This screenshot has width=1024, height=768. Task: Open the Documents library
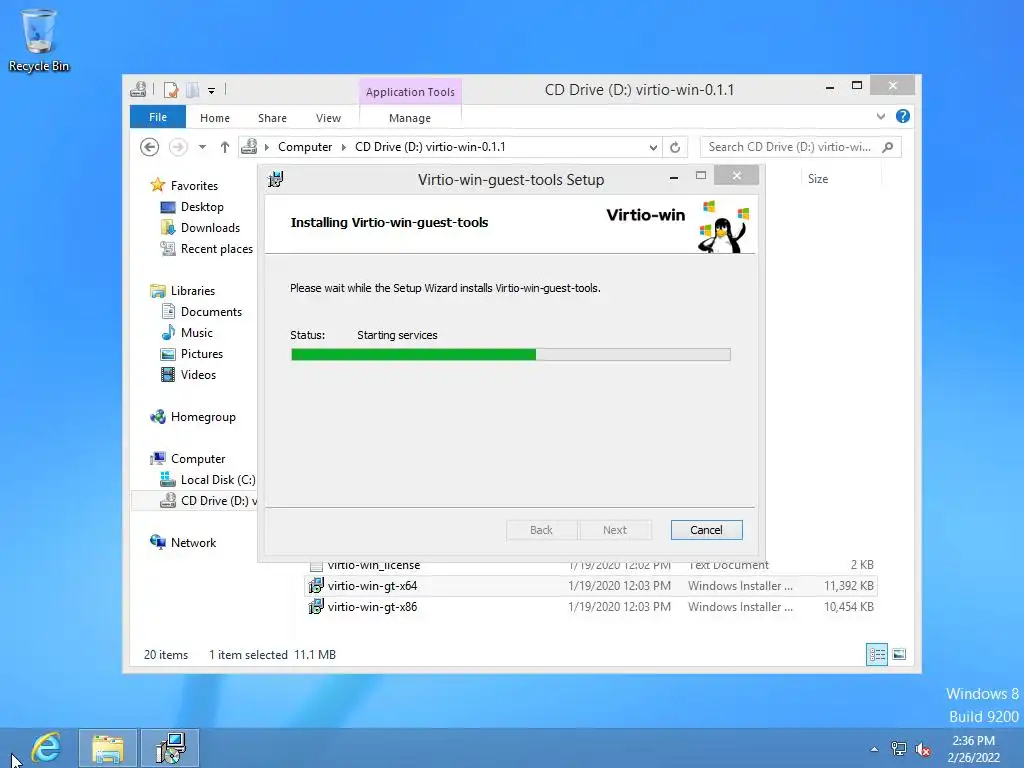pos(211,312)
